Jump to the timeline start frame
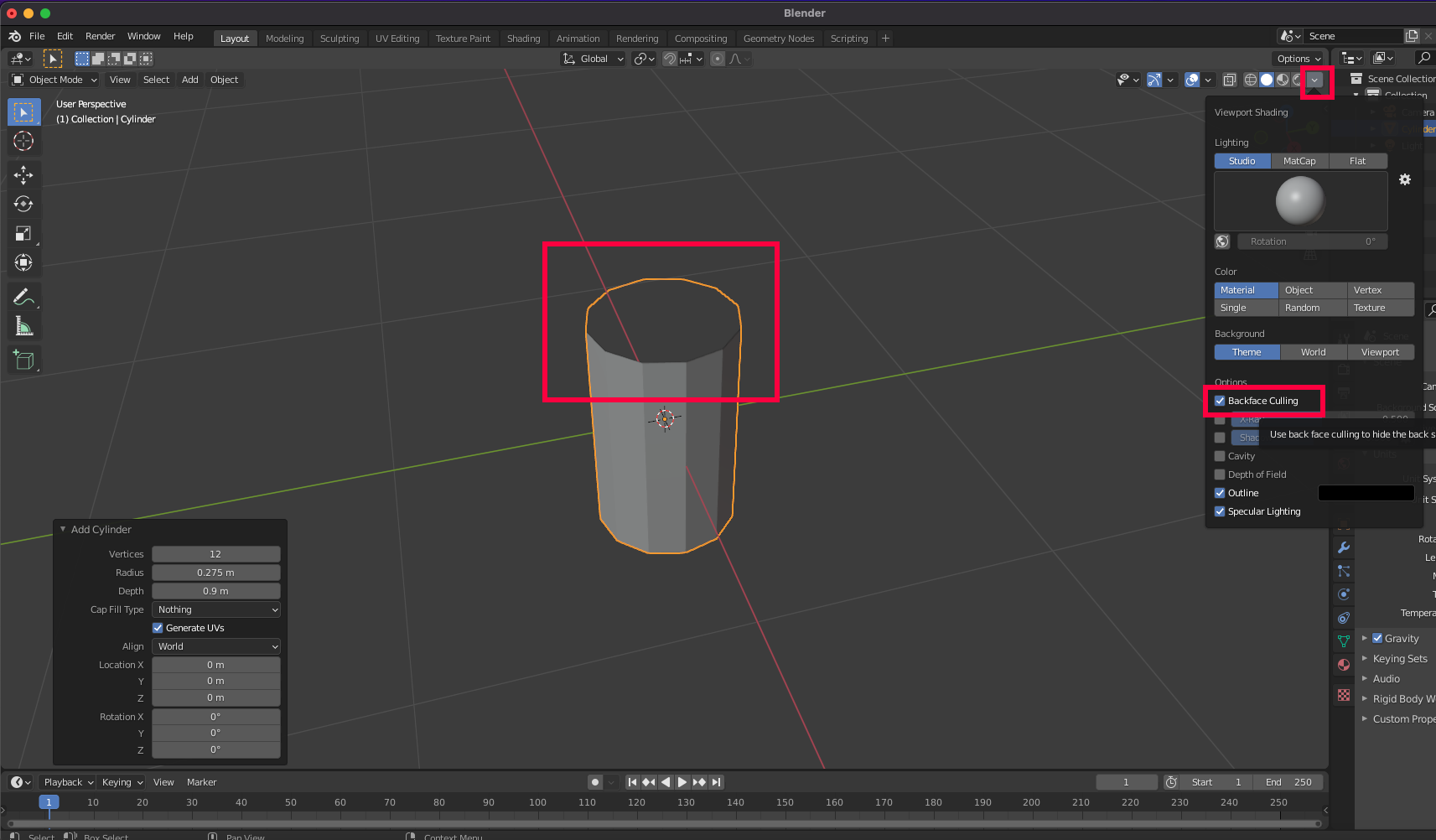This screenshot has height=840, width=1436. [x=633, y=782]
